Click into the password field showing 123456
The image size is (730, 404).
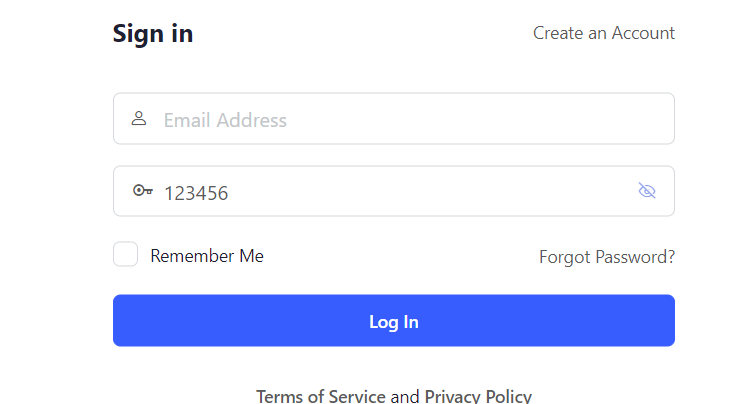point(400,191)
